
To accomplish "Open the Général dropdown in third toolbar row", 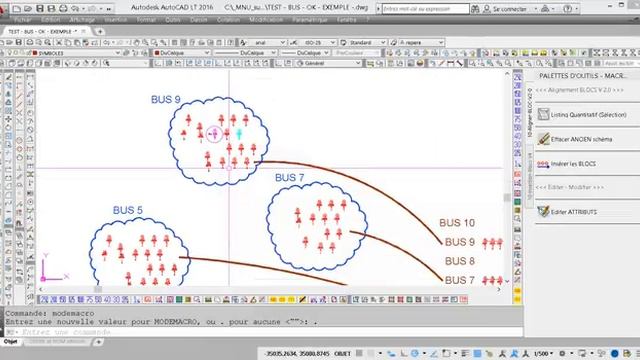I will 329,64.
